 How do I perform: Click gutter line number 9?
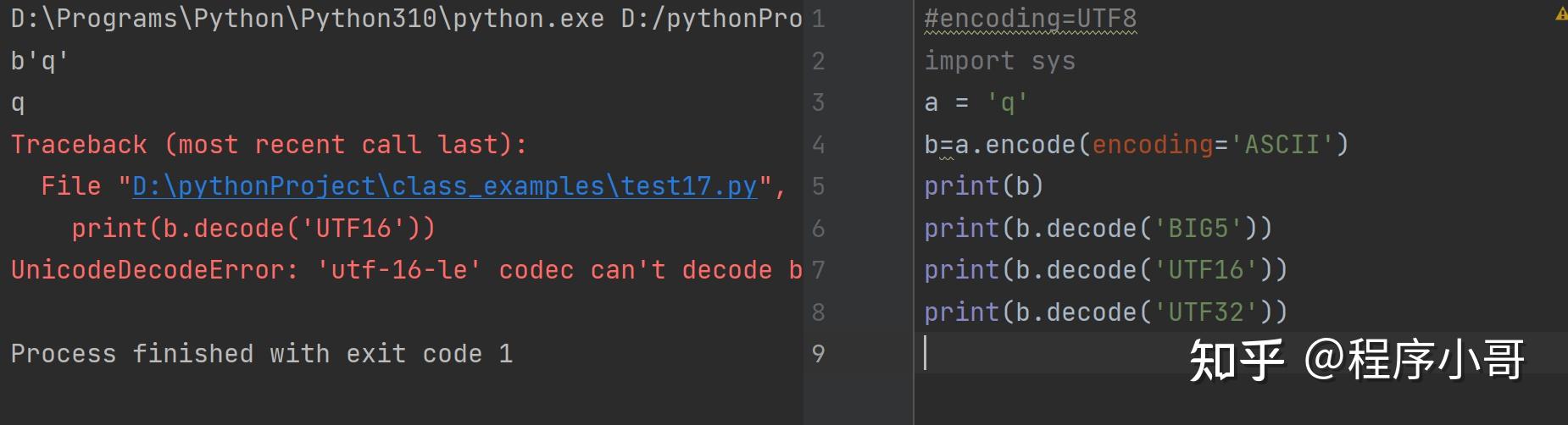point(818,354)
